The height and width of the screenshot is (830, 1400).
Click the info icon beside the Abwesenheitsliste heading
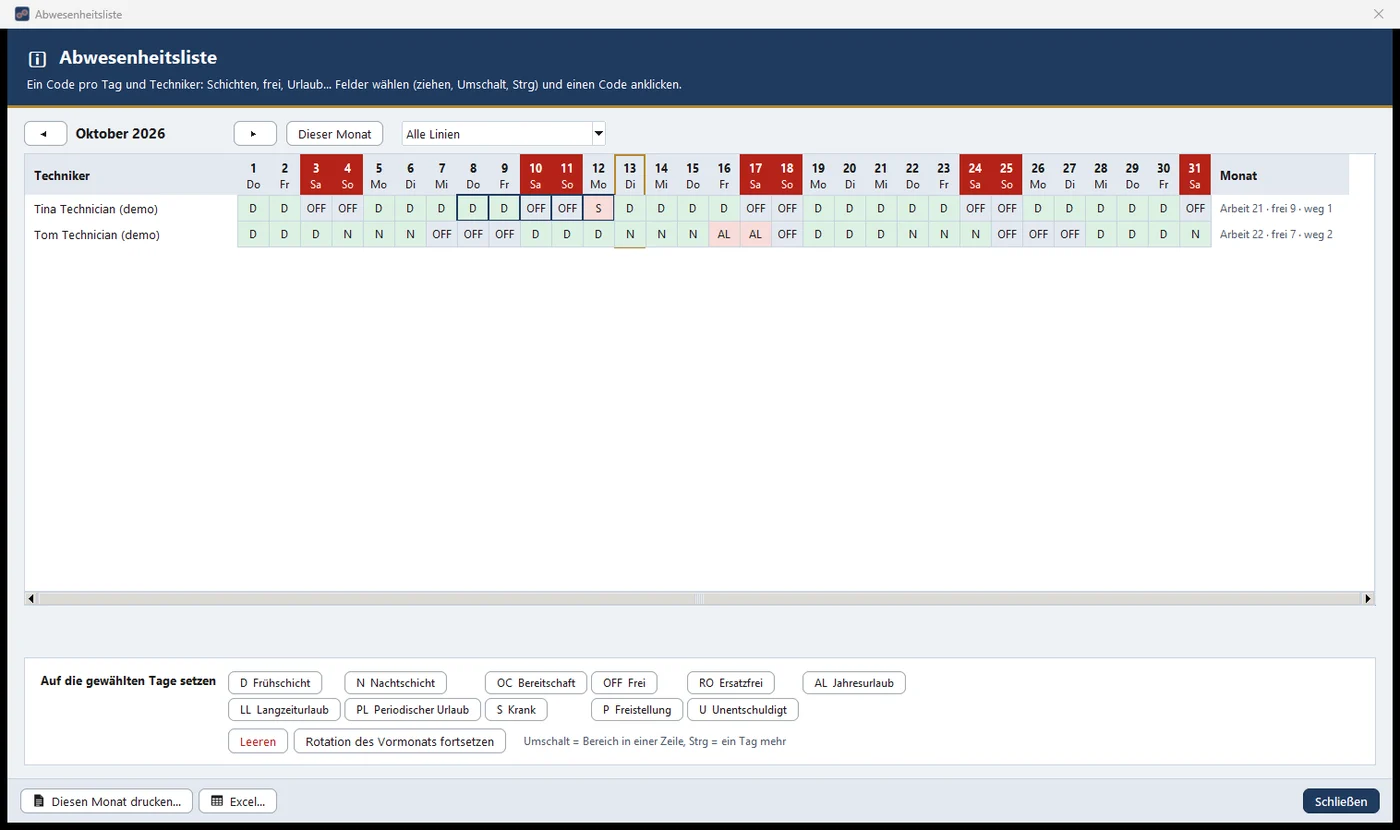pyautogui.click(x=38, y=59)
